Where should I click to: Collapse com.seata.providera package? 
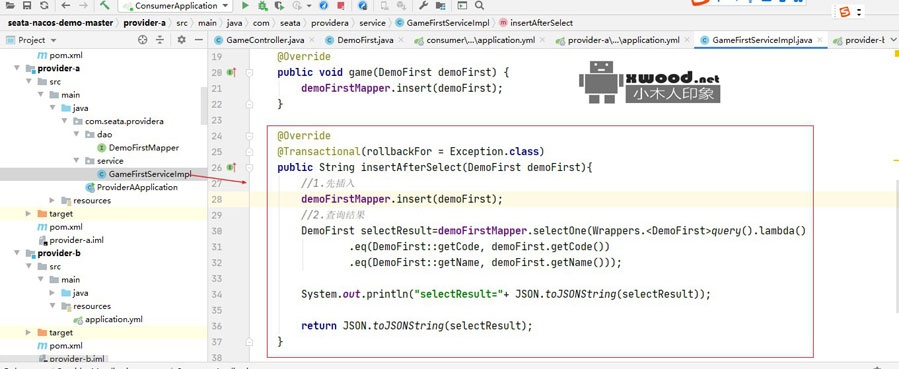tap(65, 121)
